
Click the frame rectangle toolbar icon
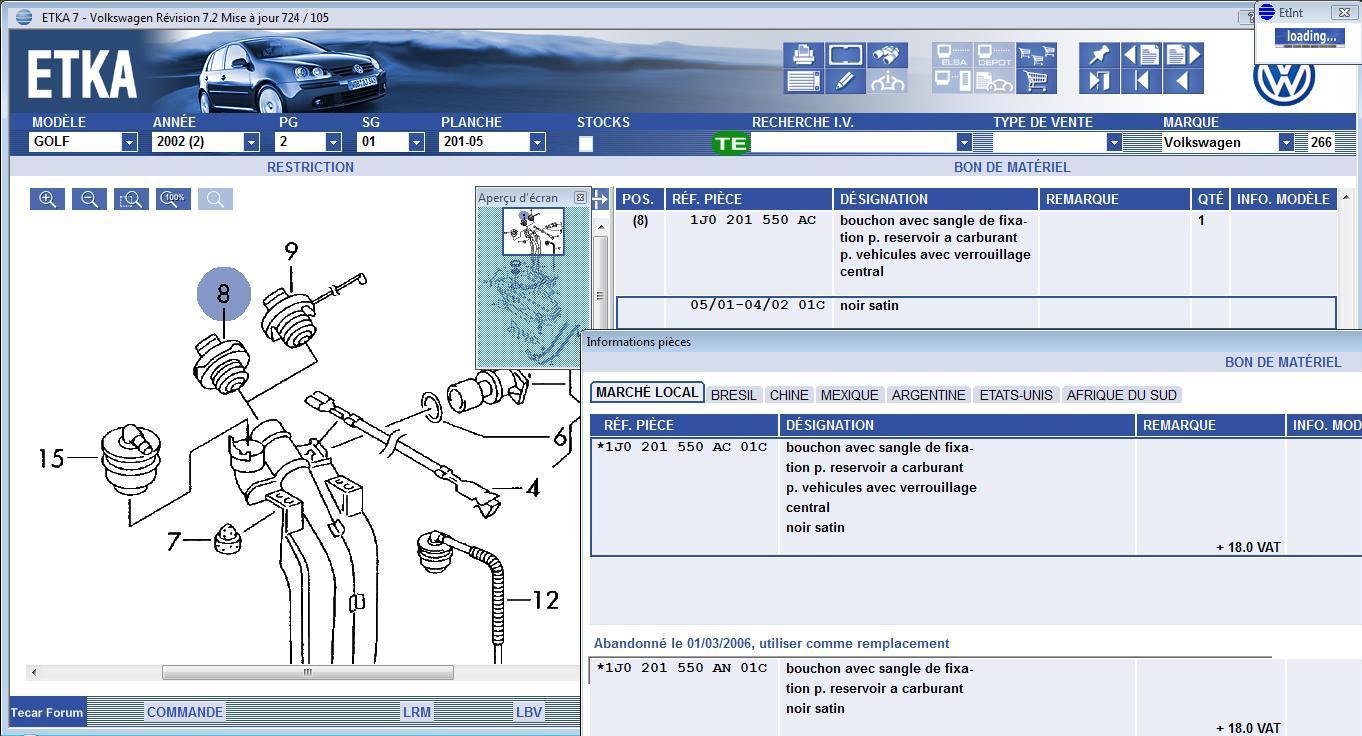tap(845, 55)
